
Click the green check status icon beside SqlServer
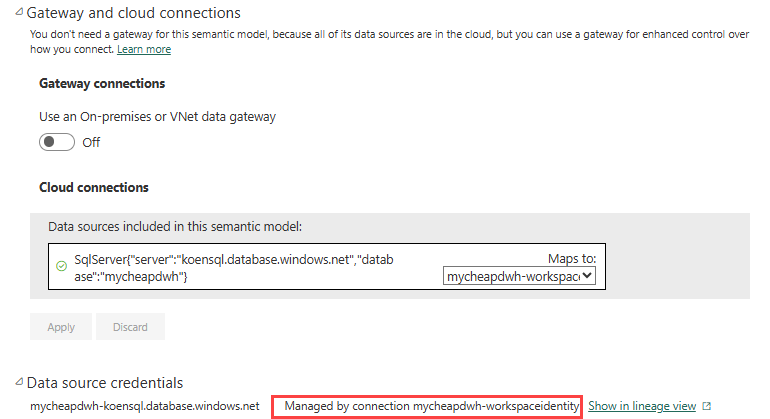61,267
